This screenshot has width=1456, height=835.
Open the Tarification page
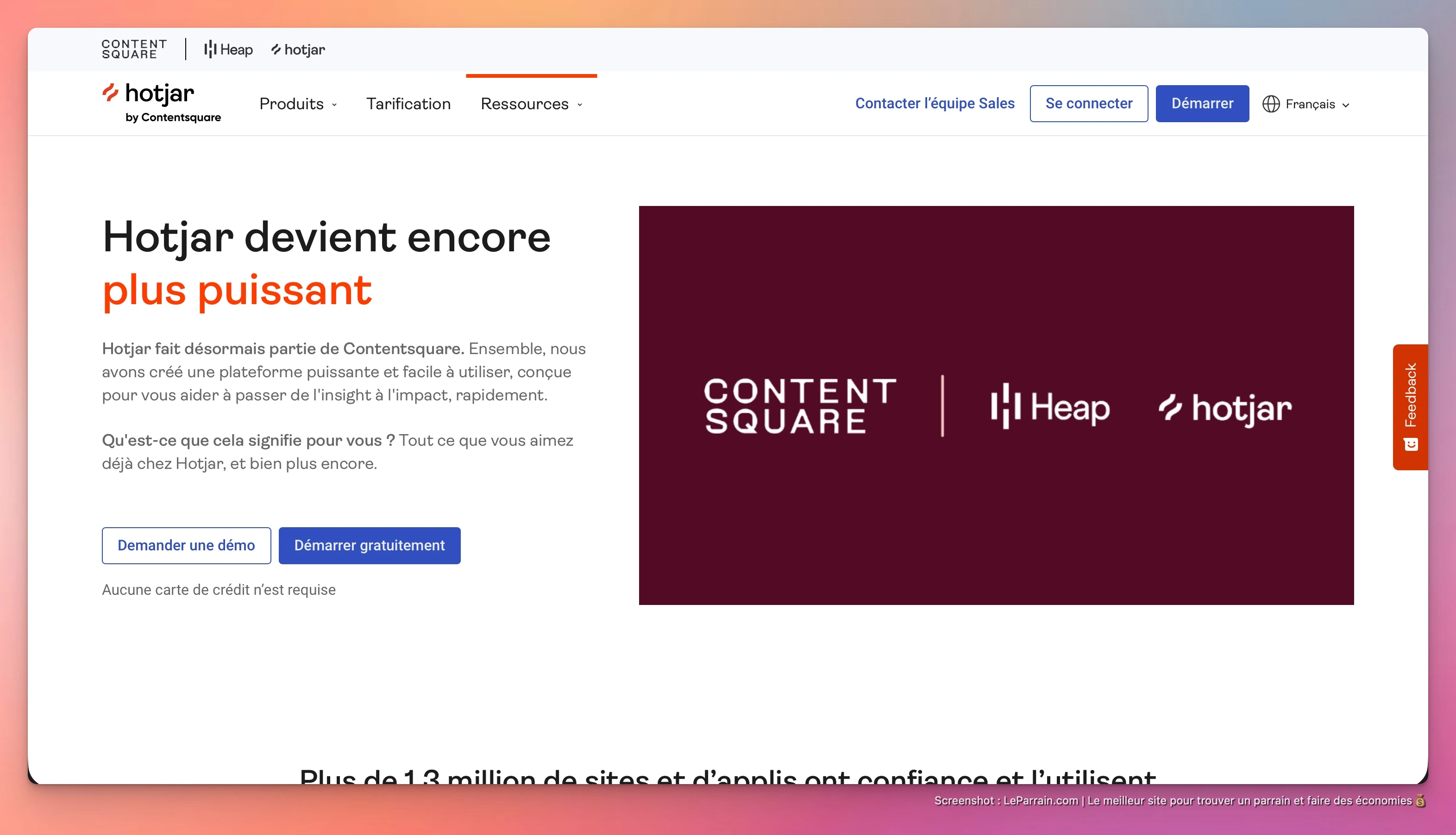click(x=408, y=104)
